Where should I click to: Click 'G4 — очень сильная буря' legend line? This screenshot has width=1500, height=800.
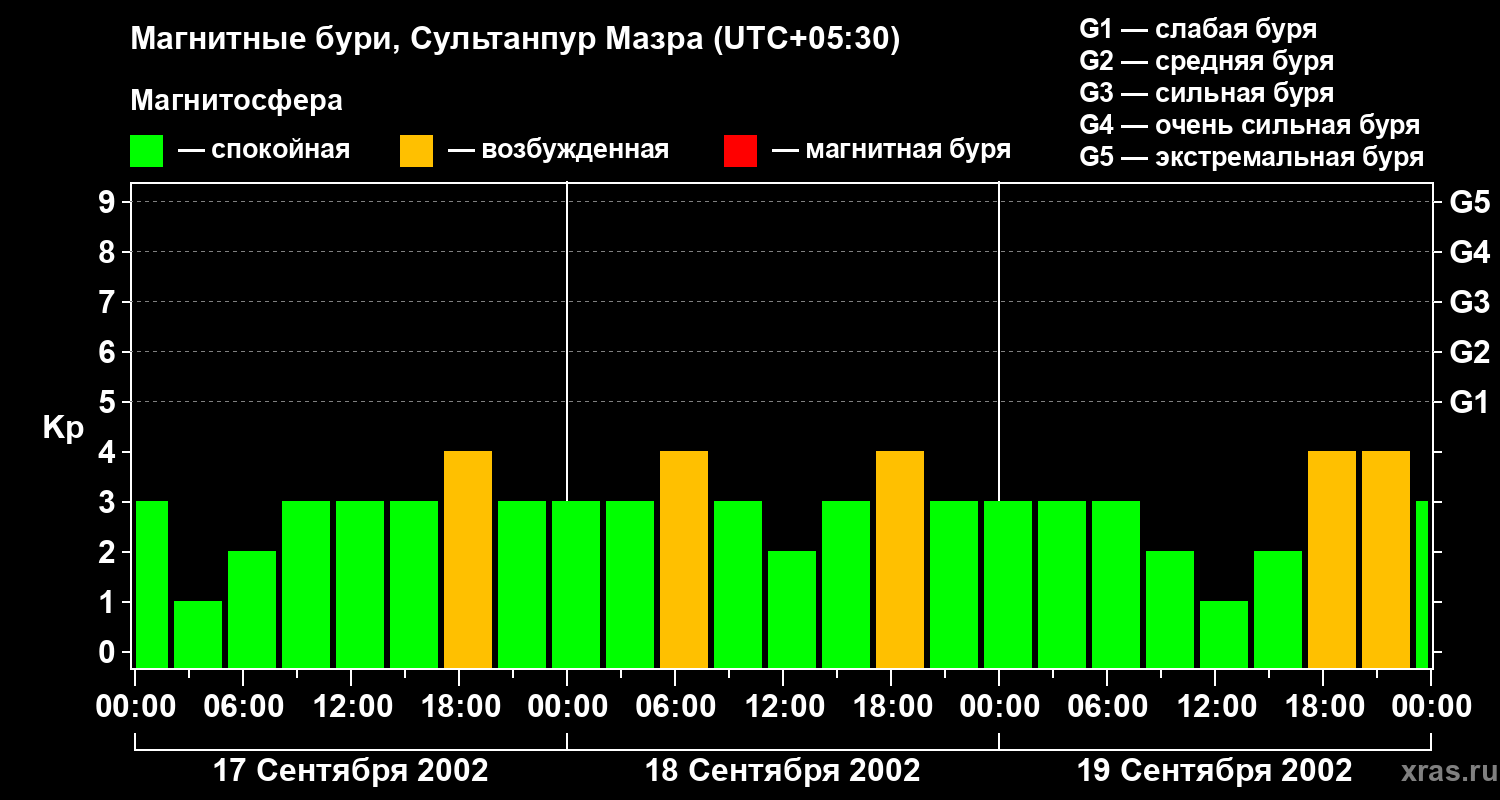(x=1250, y=125)
